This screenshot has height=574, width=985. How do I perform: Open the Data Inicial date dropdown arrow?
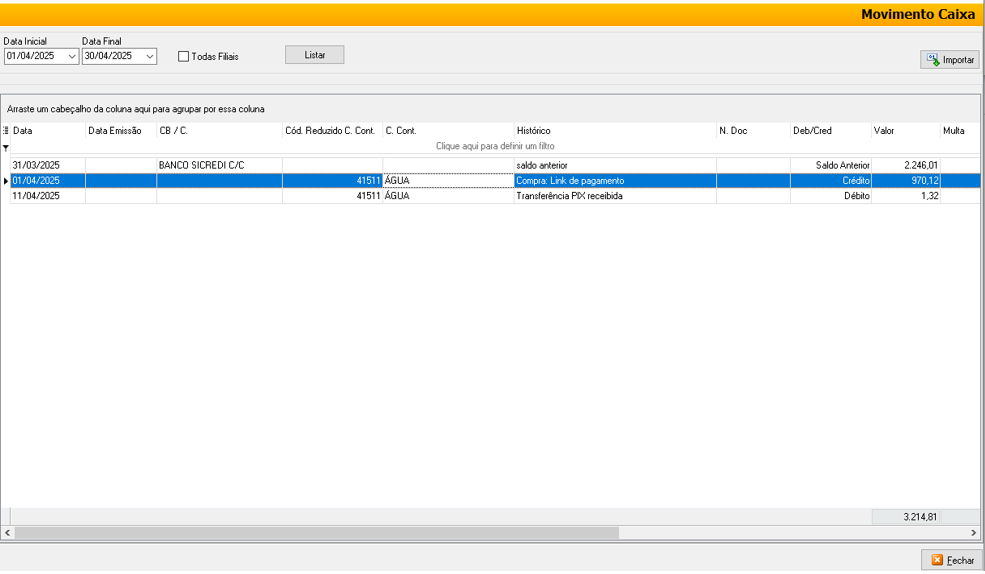(x=72, y=57)
